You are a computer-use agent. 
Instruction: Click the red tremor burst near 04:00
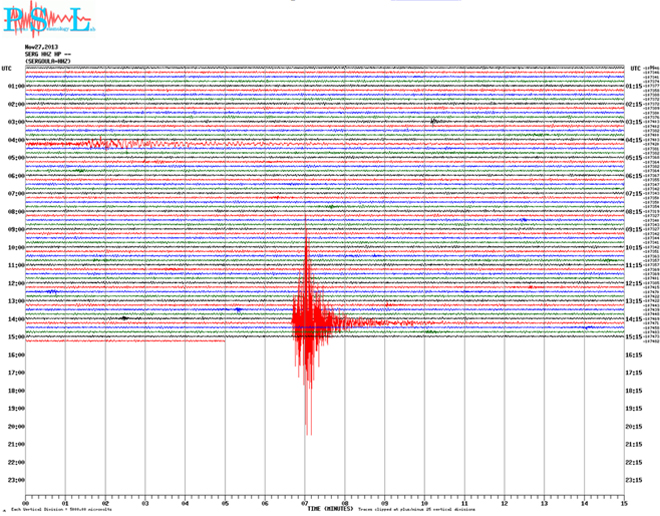coord(100,143)
